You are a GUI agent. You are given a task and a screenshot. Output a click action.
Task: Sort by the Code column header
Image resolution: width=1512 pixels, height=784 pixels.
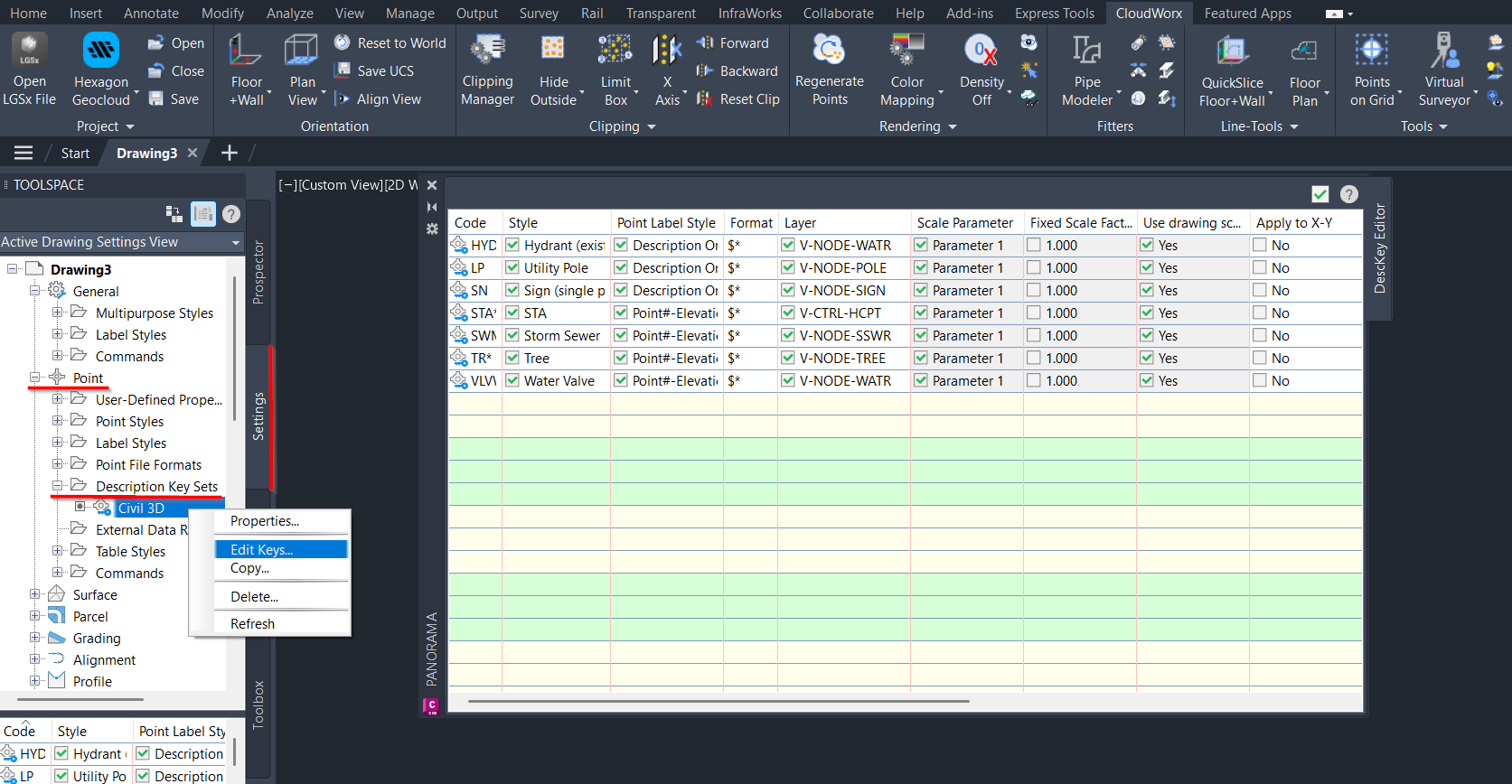click(x=474, y=222)
